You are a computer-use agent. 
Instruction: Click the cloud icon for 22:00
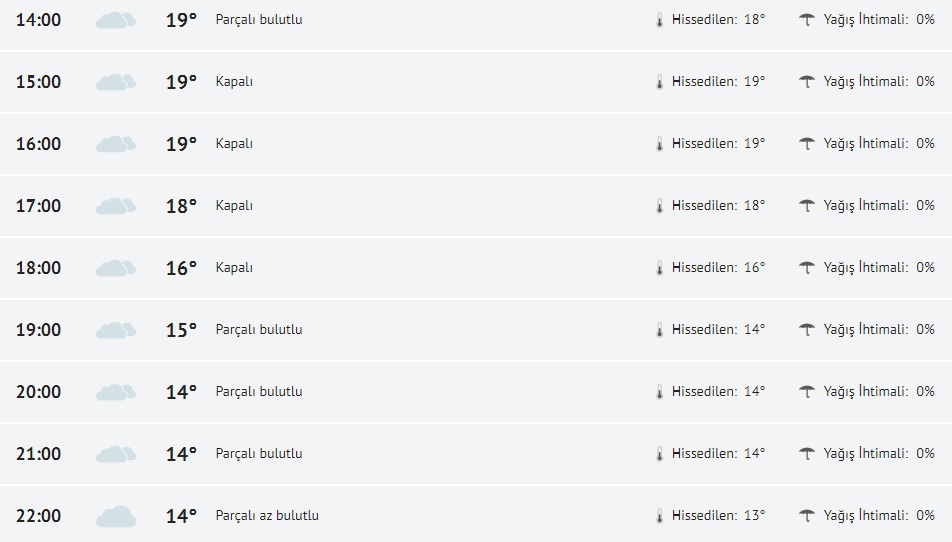(x=116, y=516)
